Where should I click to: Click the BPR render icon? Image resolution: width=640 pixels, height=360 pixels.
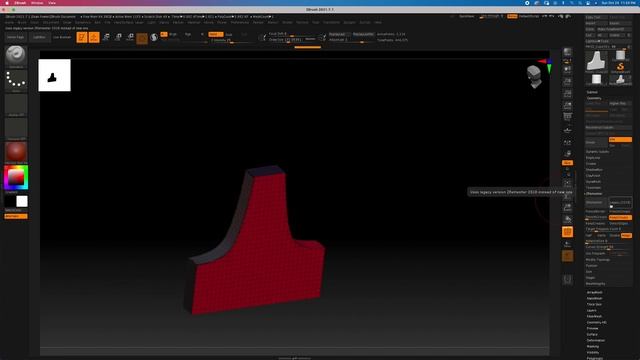point(567,52)
